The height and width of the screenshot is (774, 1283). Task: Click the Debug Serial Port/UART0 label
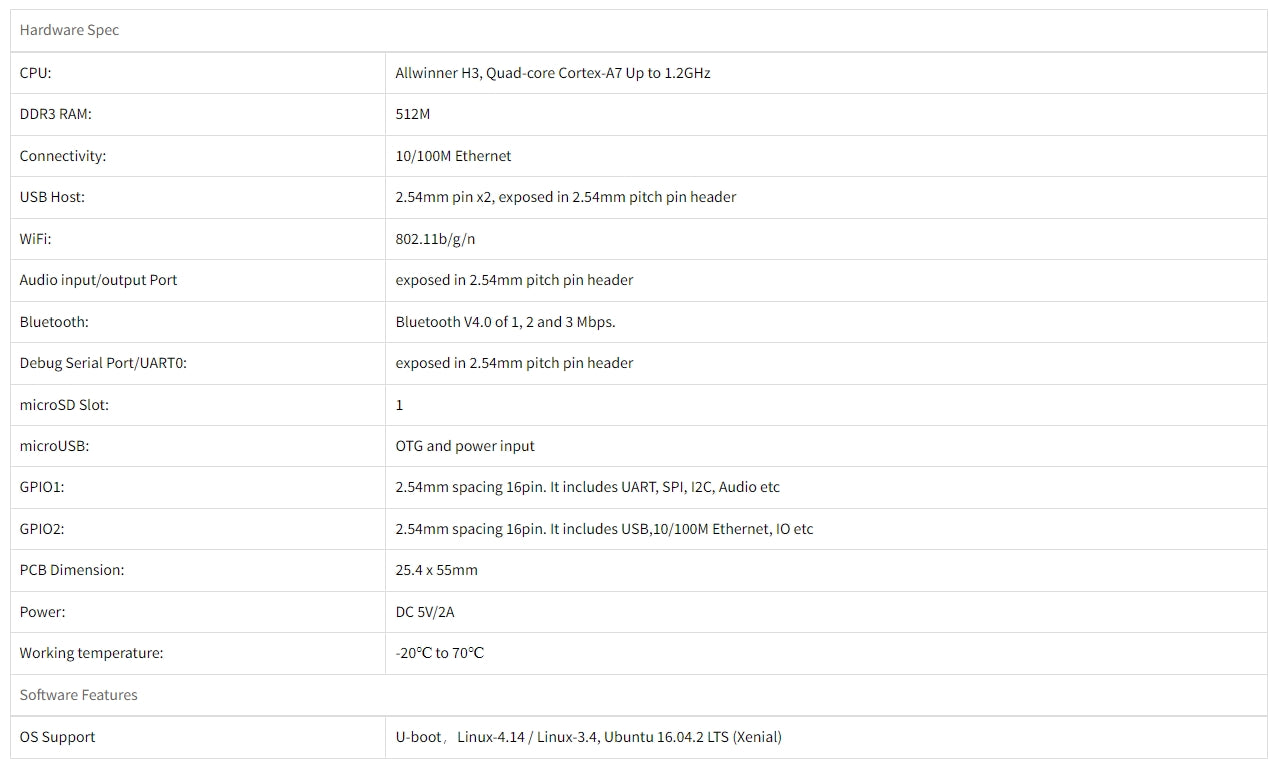pos(103,363)
